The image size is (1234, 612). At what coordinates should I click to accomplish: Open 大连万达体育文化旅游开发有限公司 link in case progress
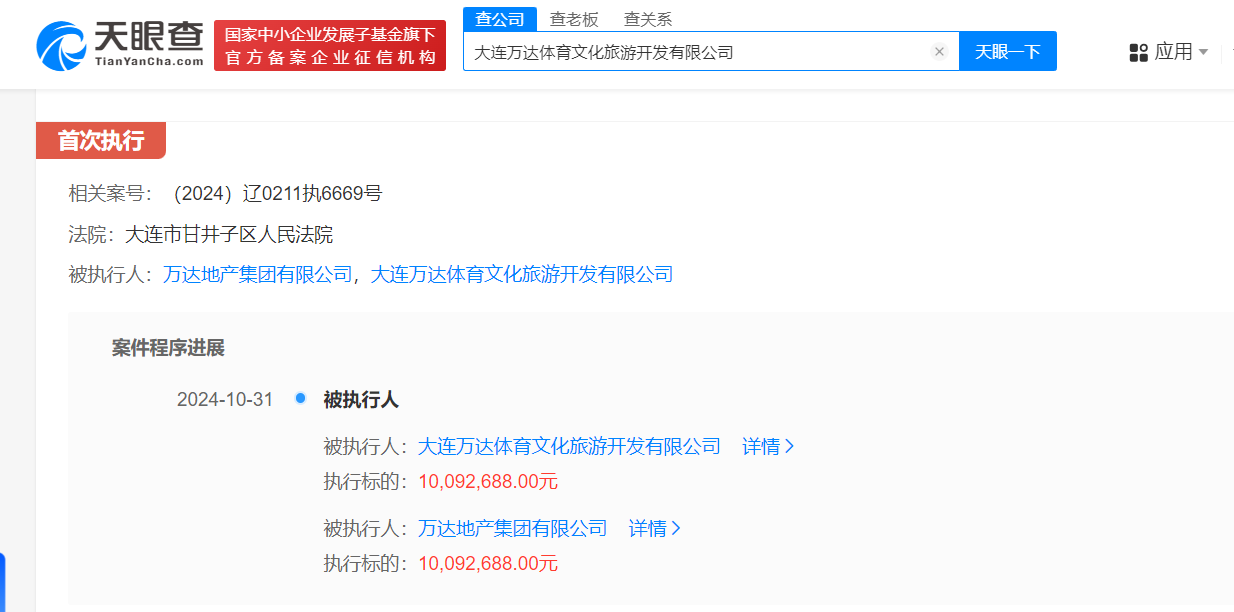click(569, 446)
